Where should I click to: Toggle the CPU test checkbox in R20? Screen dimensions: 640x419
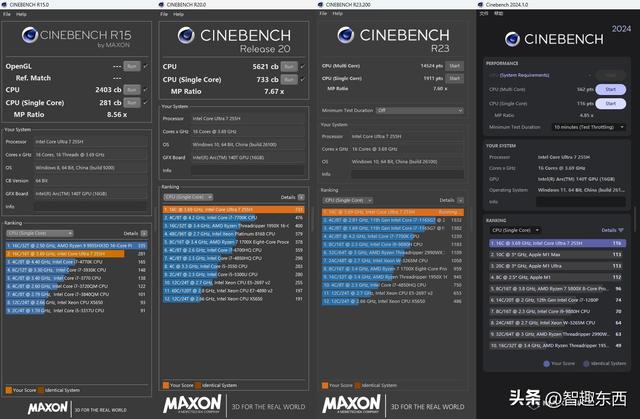click(302, 67)
